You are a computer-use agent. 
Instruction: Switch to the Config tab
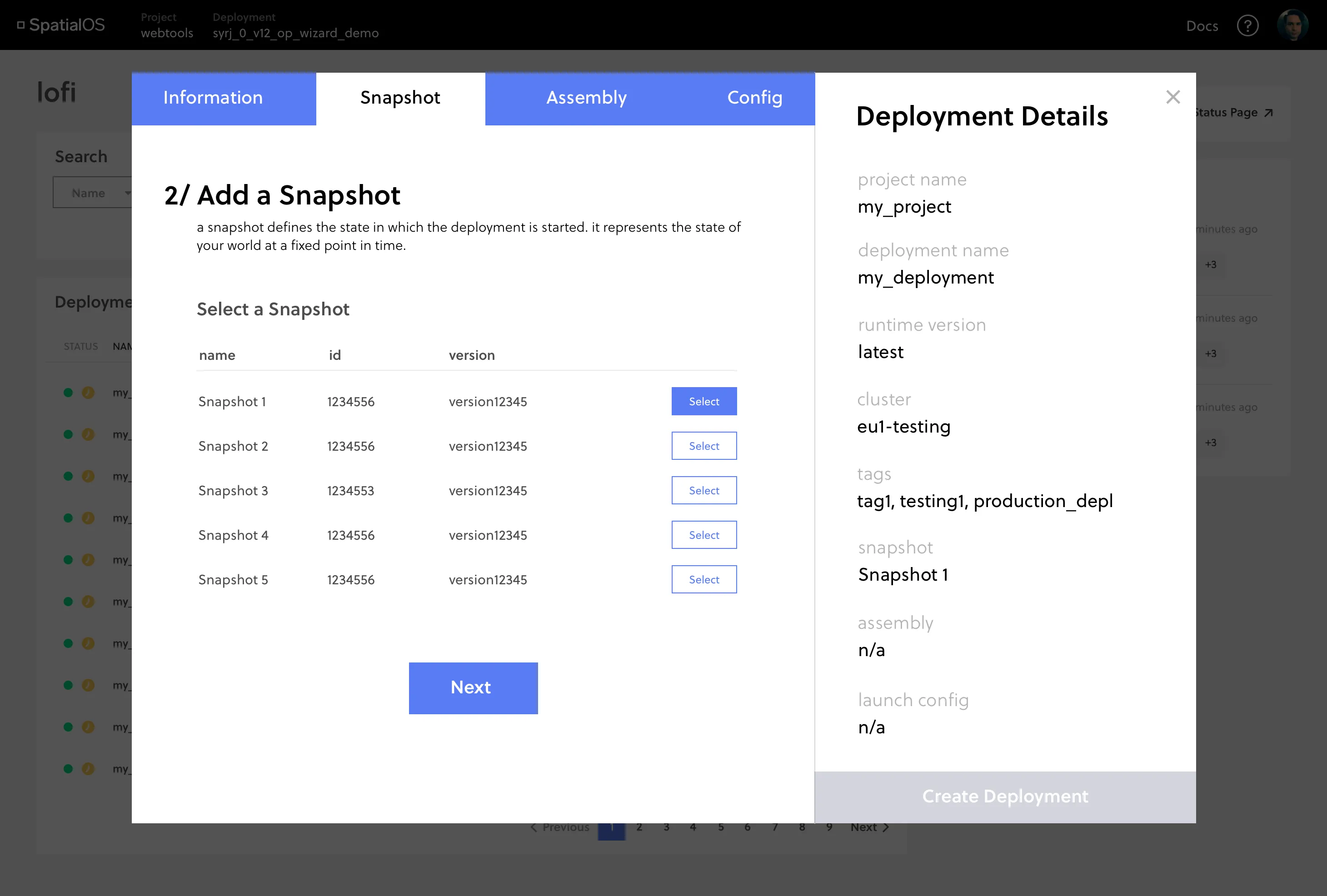tap(754, 98)
